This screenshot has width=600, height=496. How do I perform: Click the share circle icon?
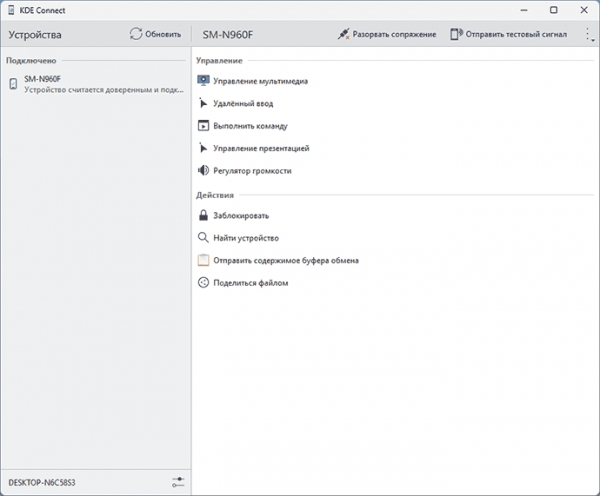click(203, 282)
